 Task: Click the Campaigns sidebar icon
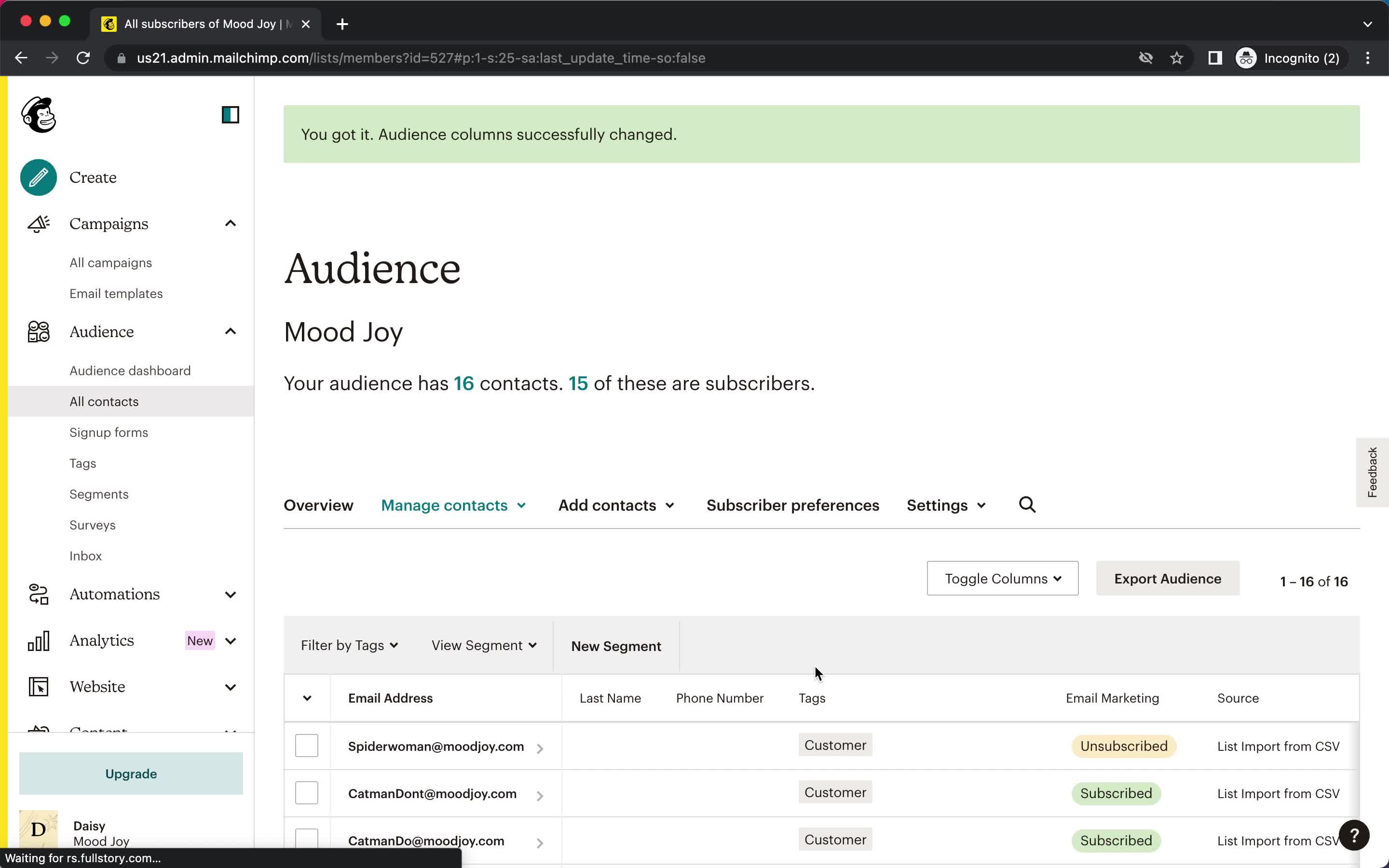[x=38, y=223]
